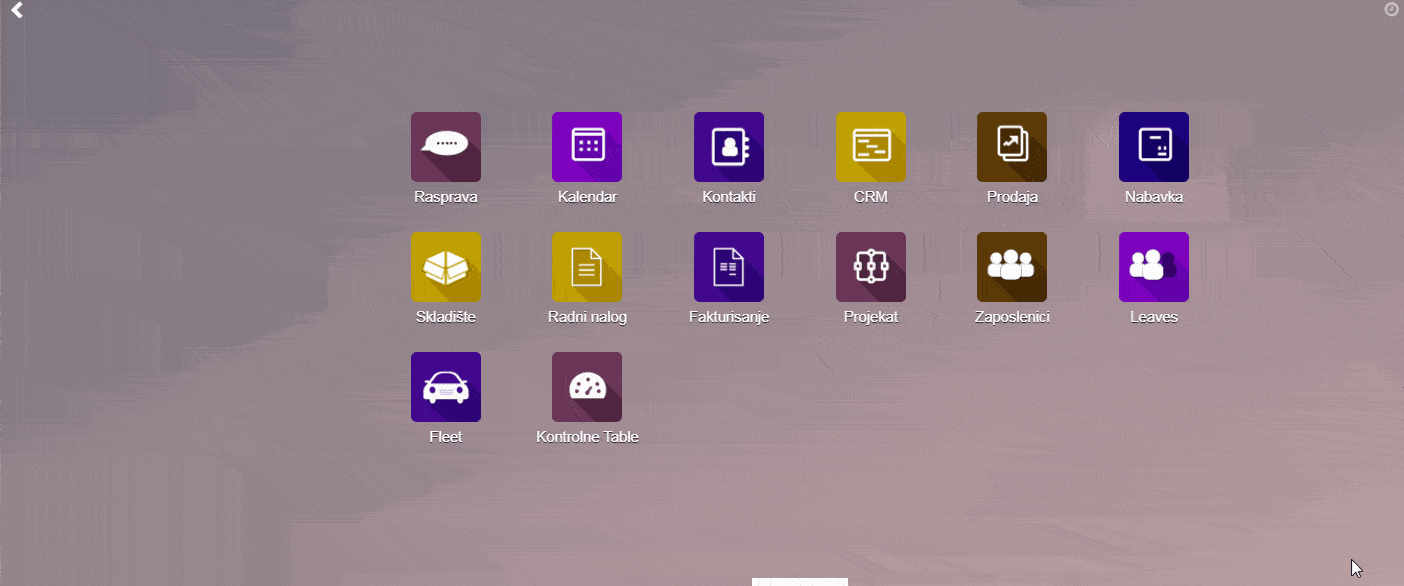The image size is (1404, 586).
Task: Open the Fakturisanje invoicing app
Action: [729, 267]
